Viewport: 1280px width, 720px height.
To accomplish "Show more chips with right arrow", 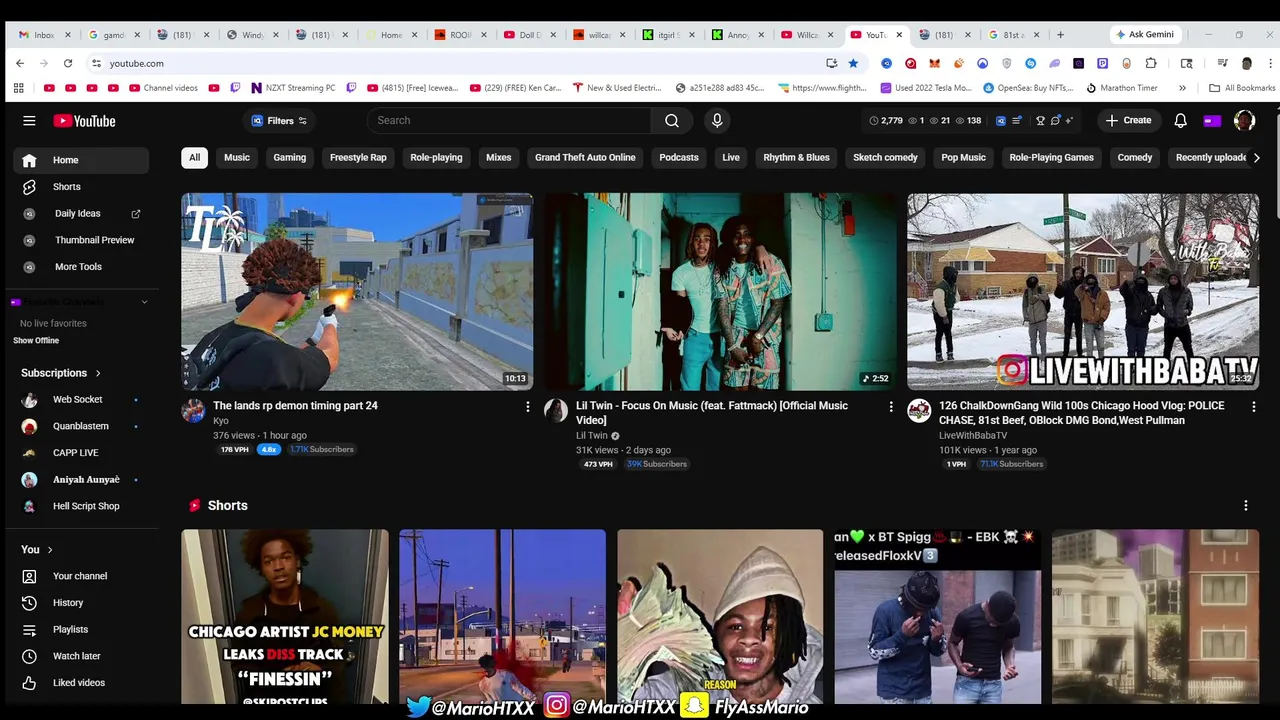I will [1256, 157].
